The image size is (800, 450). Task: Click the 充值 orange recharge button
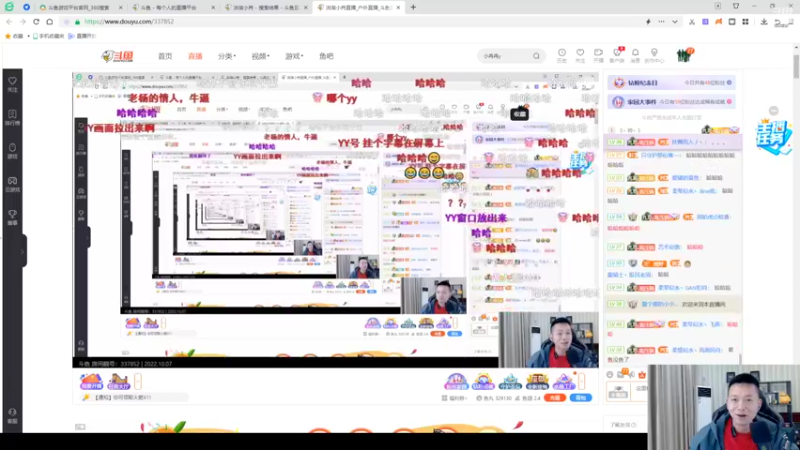[x=555, y=397]
